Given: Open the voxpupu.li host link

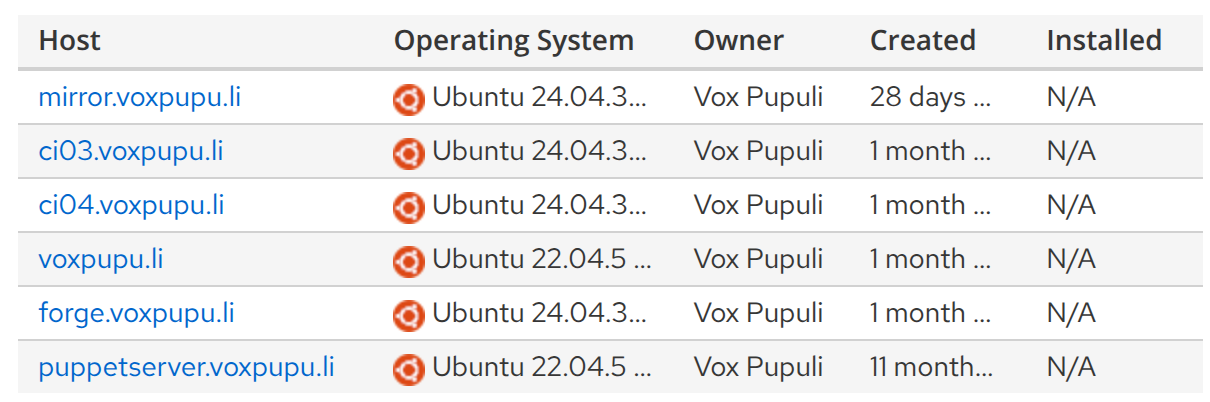Looking at the screenshot, I should tap(101, 260).
